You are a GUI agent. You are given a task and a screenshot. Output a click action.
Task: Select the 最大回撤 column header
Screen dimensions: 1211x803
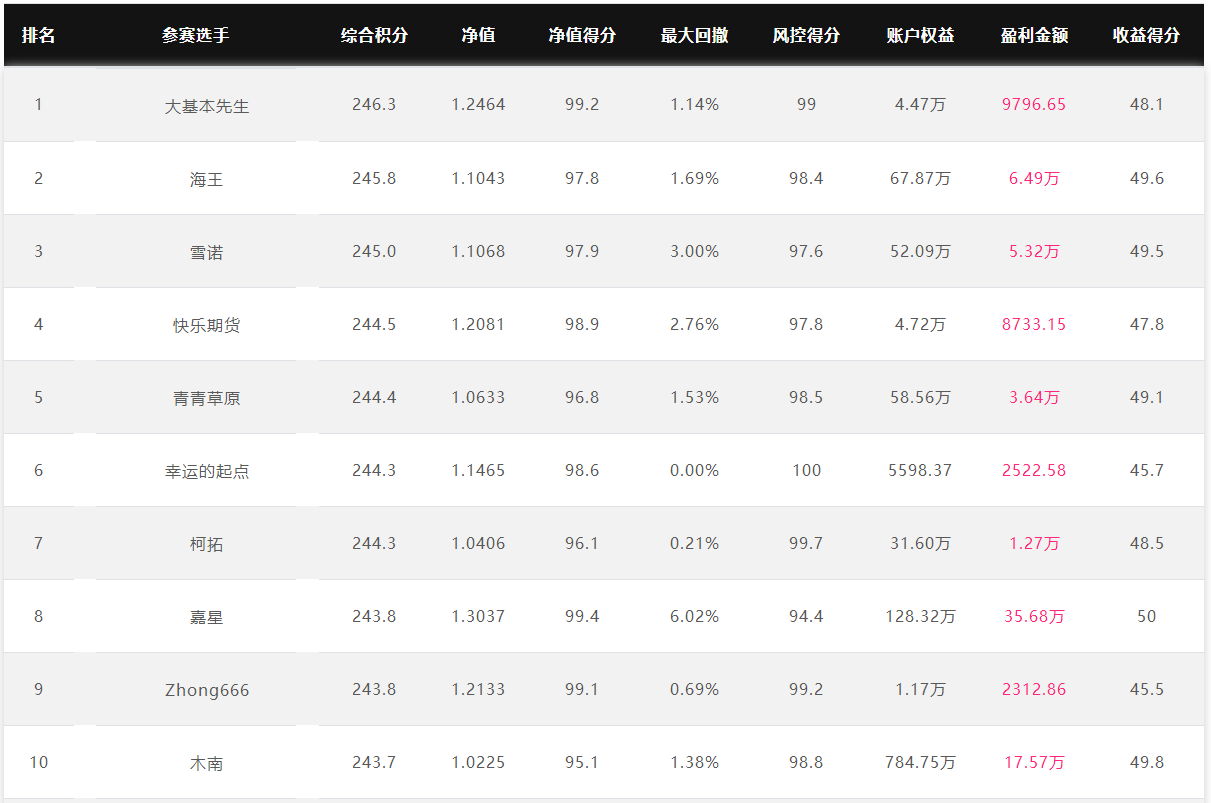[694, 35]
